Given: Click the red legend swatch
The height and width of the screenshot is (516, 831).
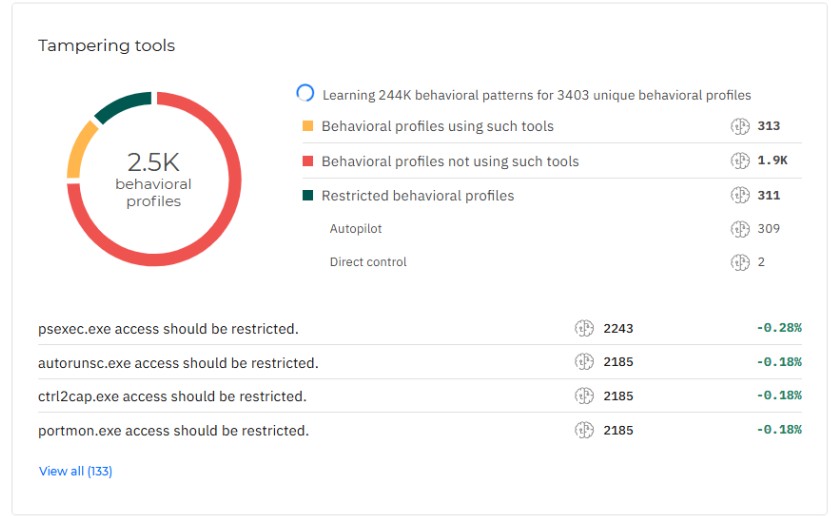Looking at the screenshot, I should click(x=307, y=161).
